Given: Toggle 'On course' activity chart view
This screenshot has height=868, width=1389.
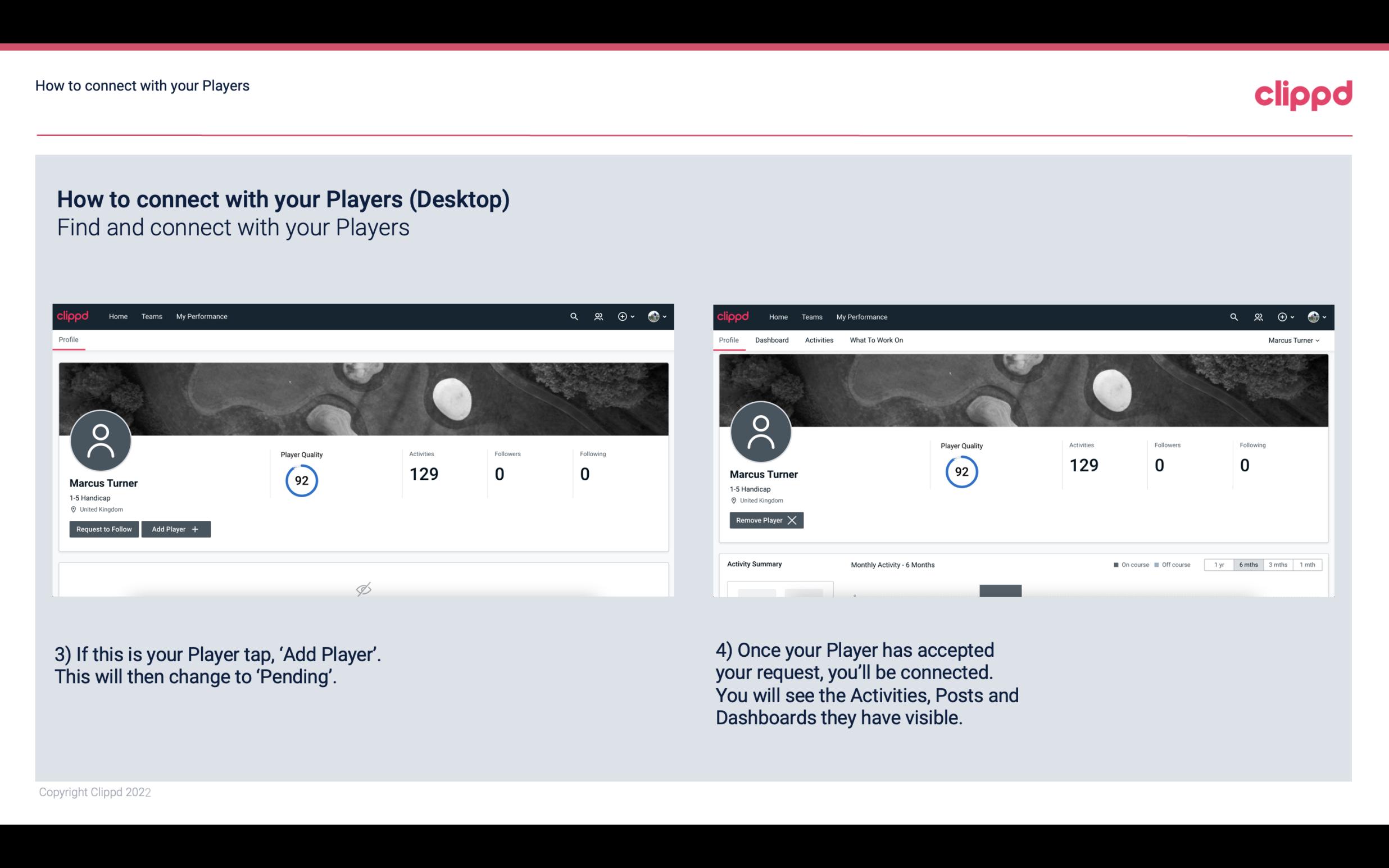Looking at the screenshot, I should (1131, 563).
